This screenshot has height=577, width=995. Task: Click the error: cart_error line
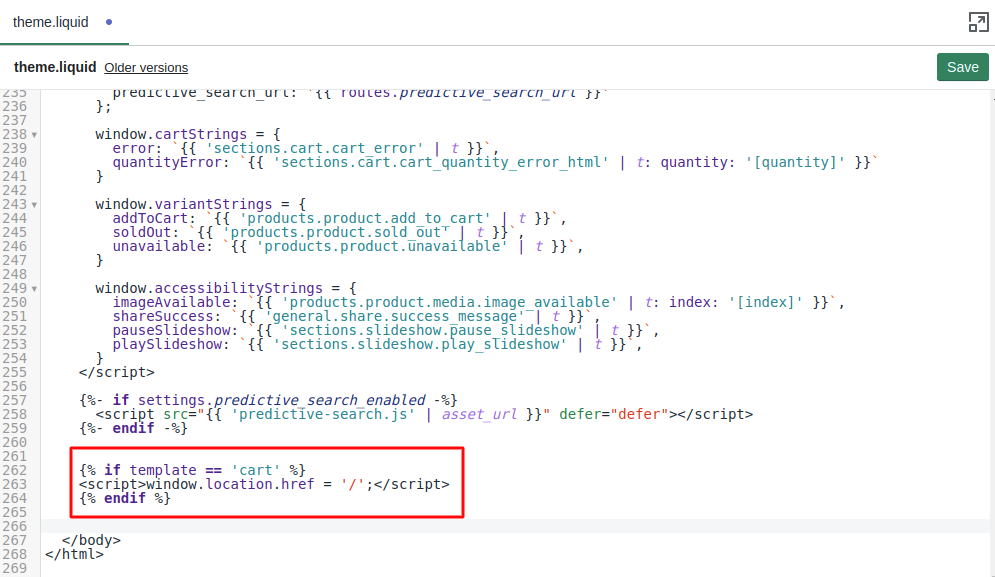click(306, 149)
